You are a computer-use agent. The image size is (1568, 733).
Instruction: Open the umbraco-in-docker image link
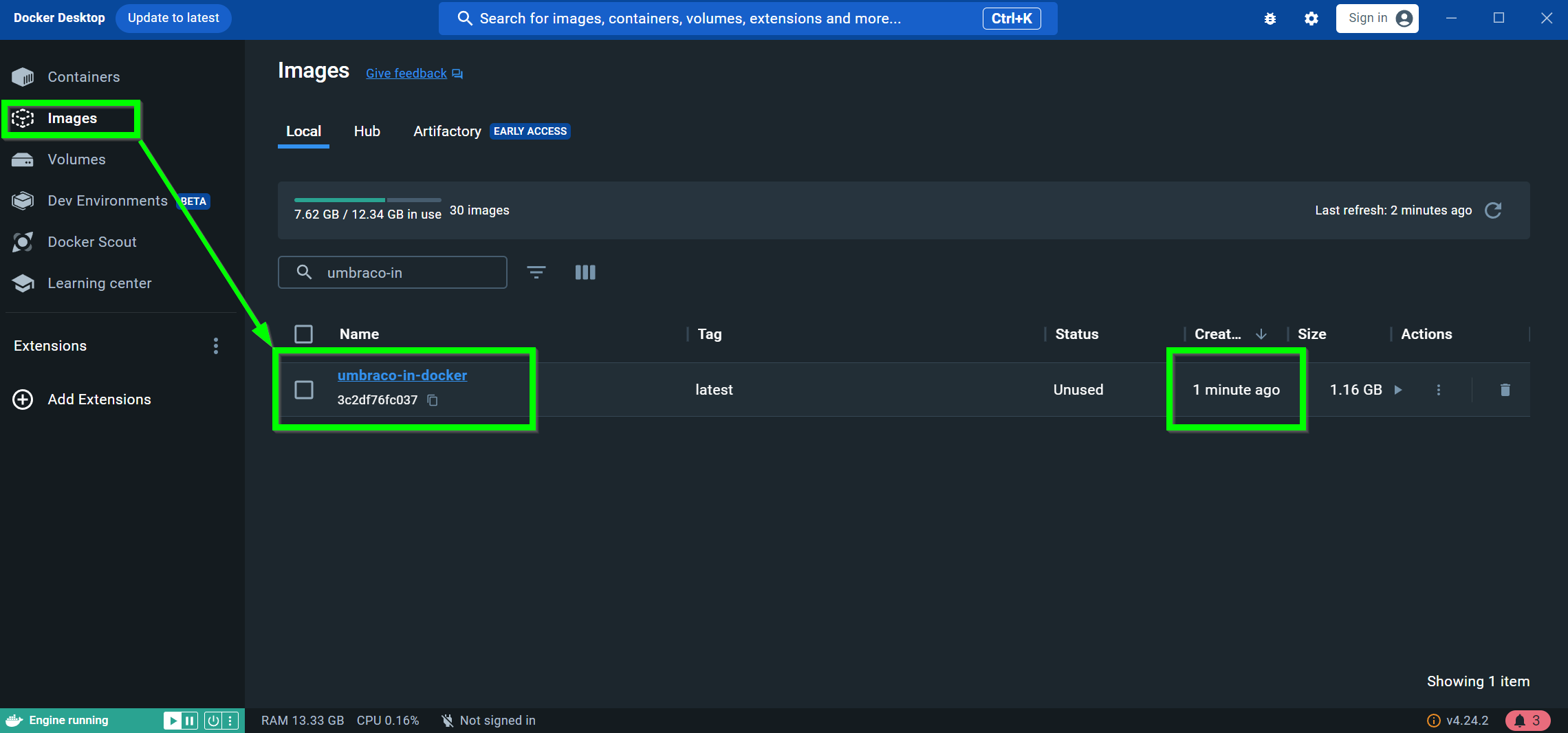click(x=402, y=375)
